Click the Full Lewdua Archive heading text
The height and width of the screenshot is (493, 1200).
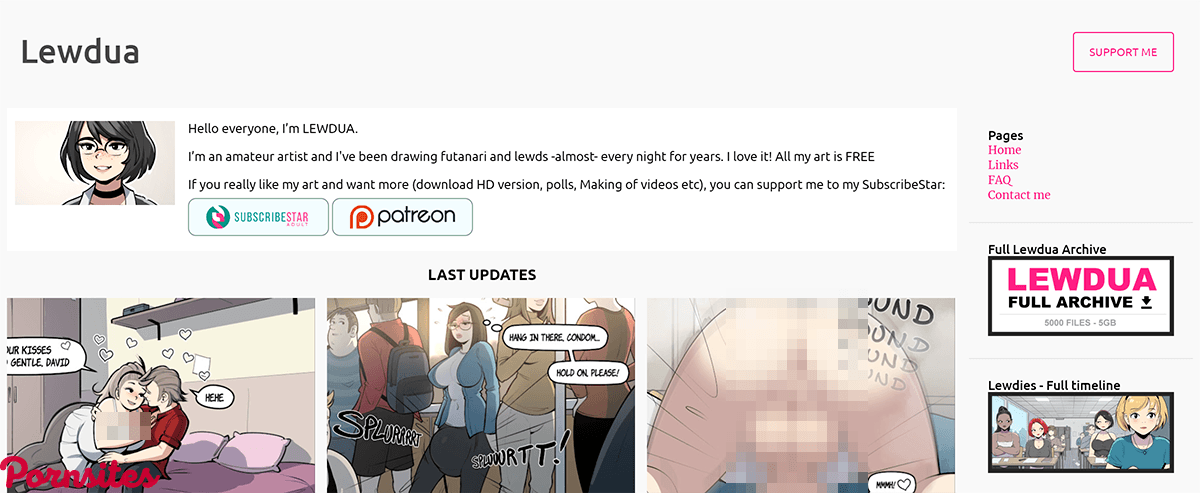[1047, 250]
